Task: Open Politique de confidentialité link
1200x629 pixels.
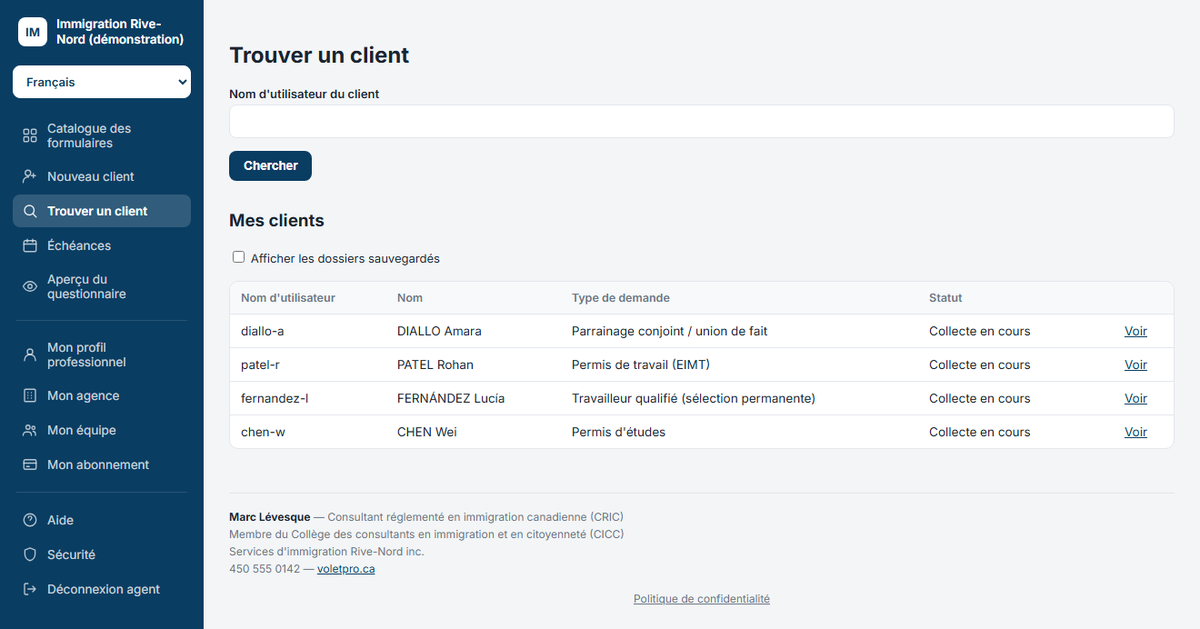Action: (x=702, y=599)
